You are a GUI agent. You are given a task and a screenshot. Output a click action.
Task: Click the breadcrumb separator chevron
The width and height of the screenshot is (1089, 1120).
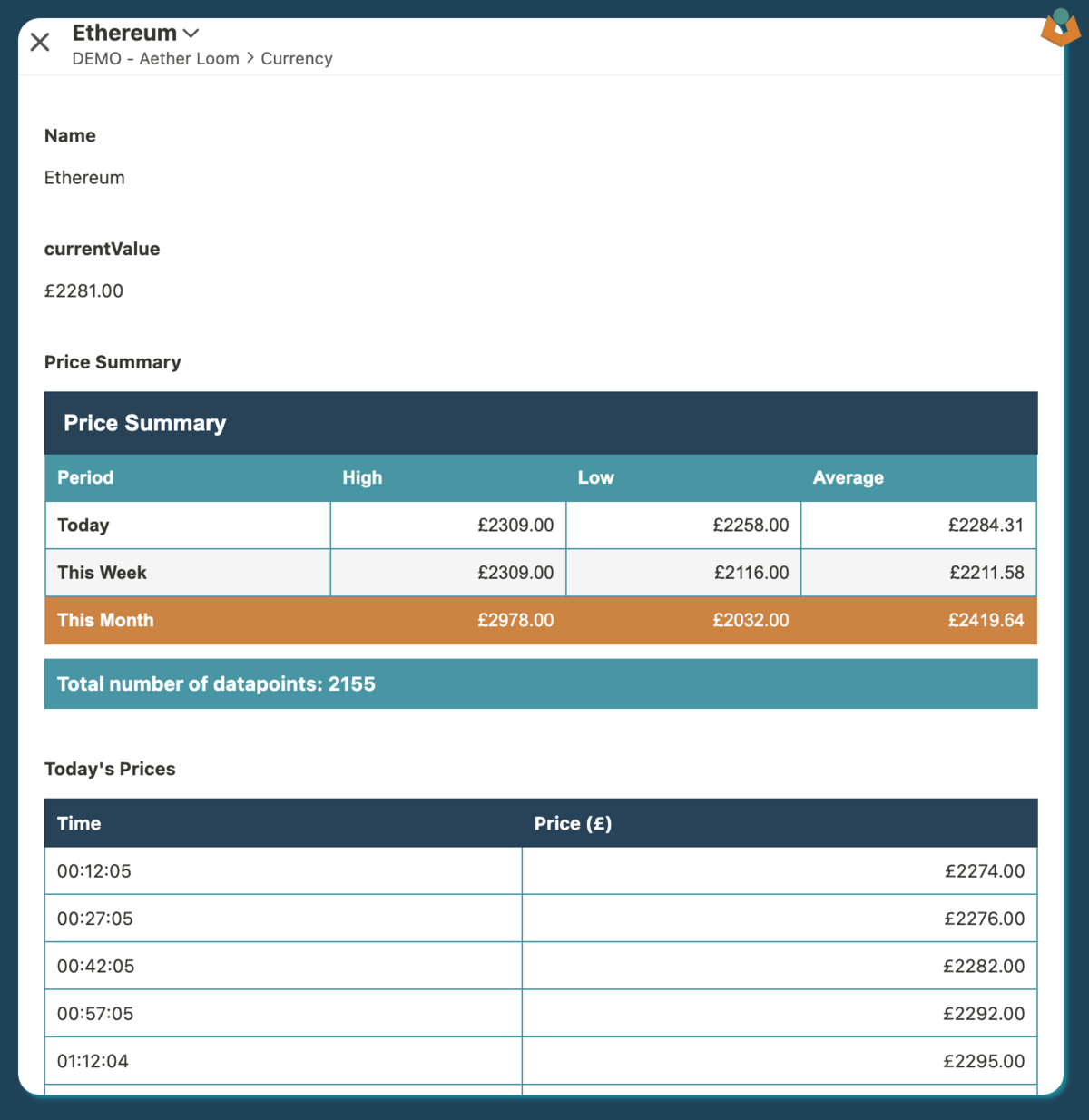click(250, 58)
